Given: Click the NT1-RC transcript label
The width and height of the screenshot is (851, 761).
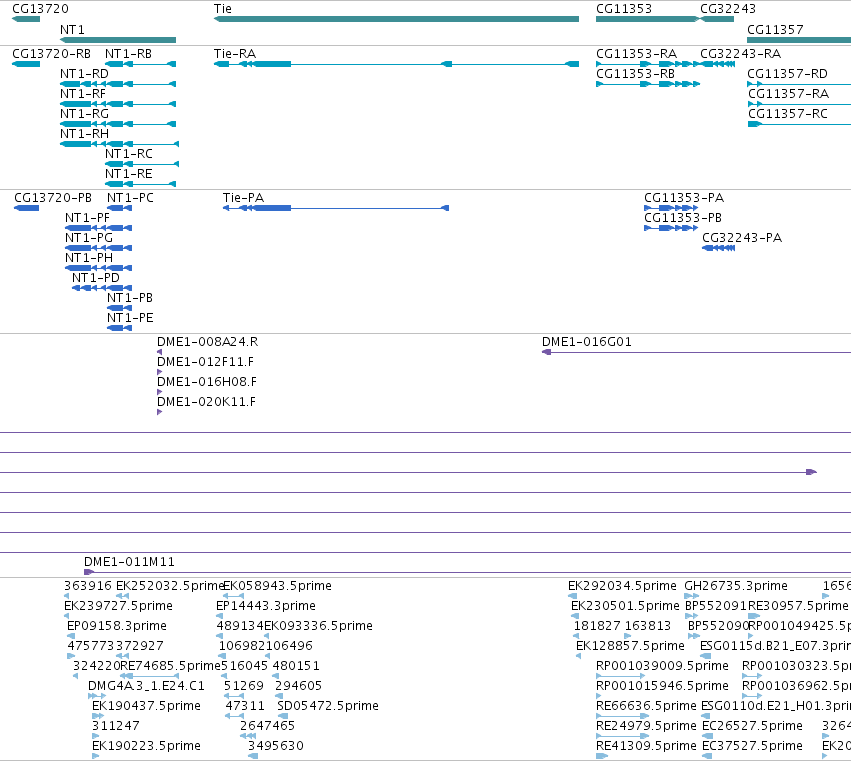Looking at the screenshot, I should (129, 154).
